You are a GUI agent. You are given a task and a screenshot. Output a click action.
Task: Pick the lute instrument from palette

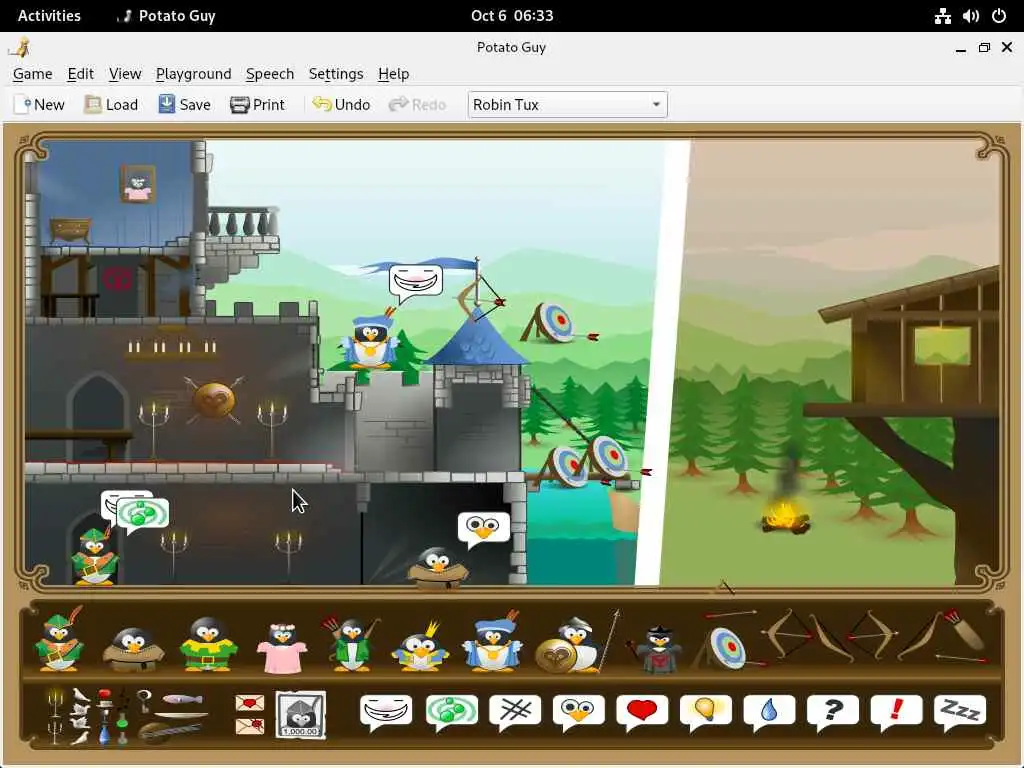click(x=168, y=731)
